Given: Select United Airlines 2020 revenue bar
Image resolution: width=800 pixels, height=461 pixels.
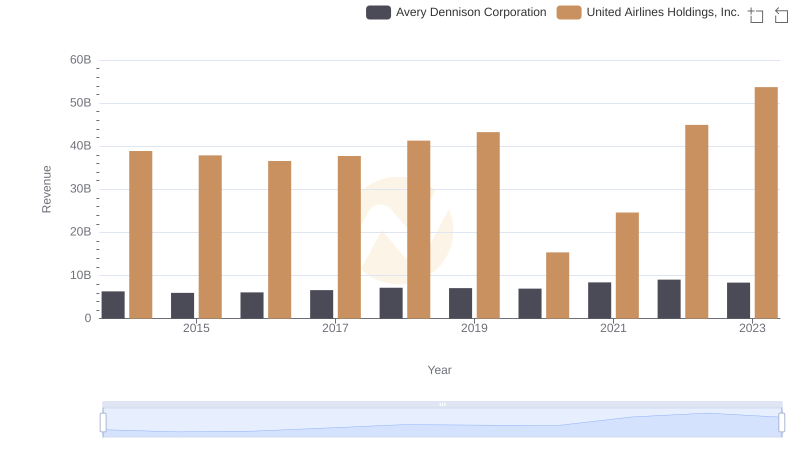Looking at the screenshot, I should click(x=557, y=285).
